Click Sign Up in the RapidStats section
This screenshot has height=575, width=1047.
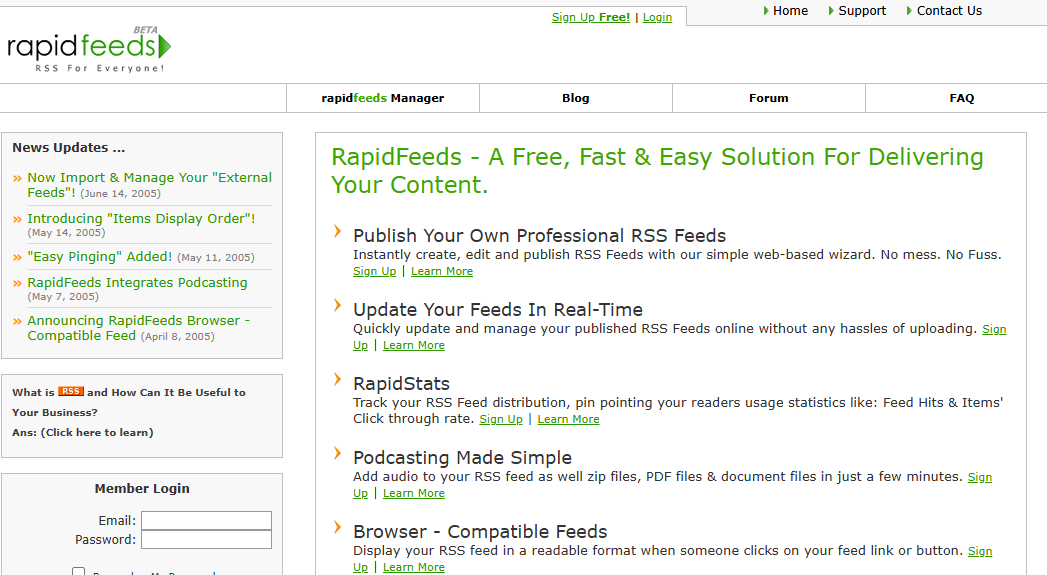point(501,419)
